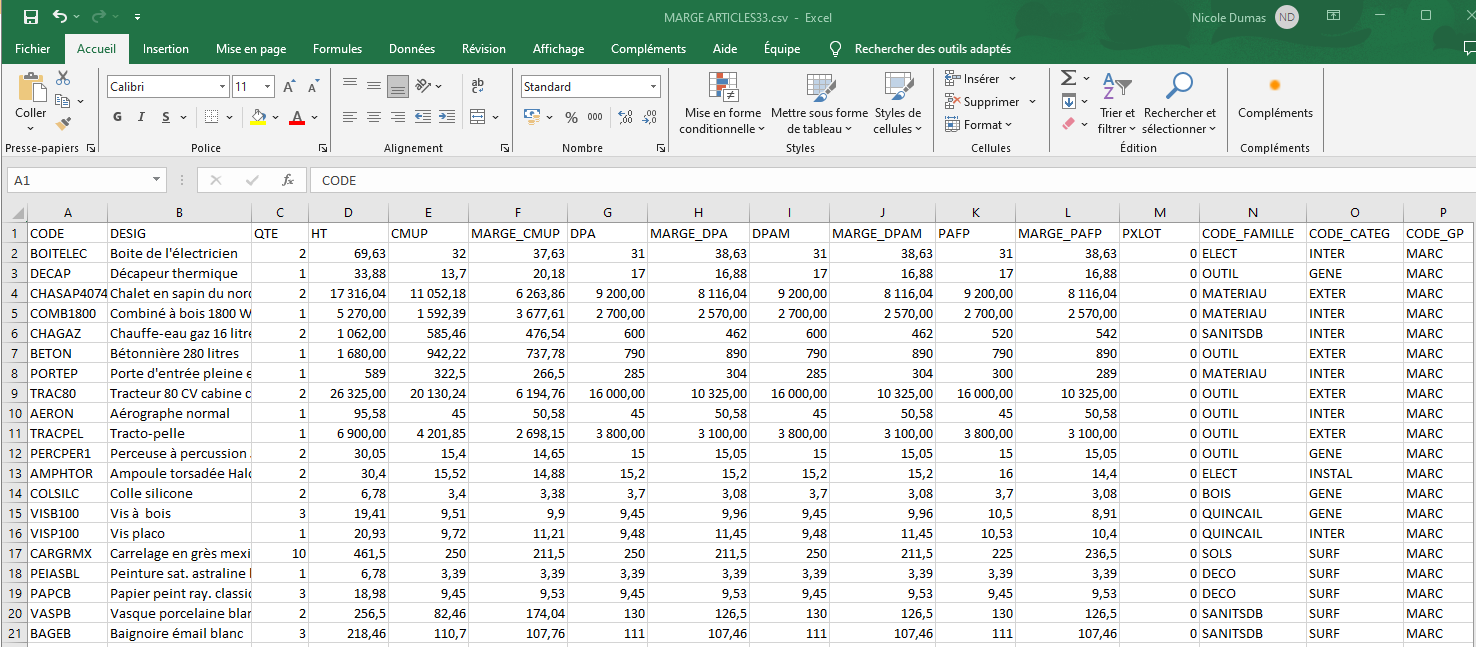The height and width of the screenshot is (647, 1476).
Task: Click the increase indent icon
Action: [x=445, y=117]
